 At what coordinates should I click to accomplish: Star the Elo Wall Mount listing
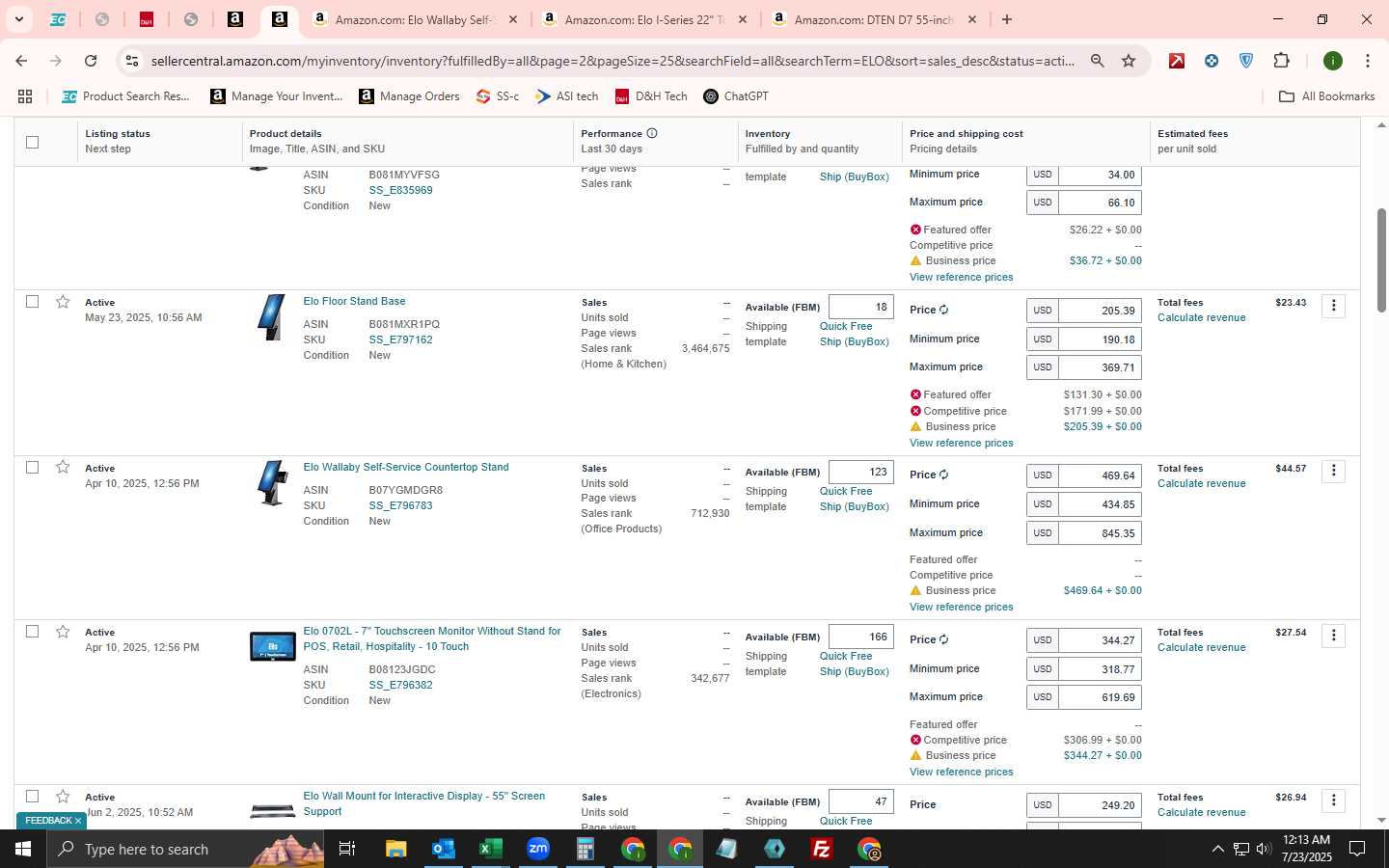63,797
